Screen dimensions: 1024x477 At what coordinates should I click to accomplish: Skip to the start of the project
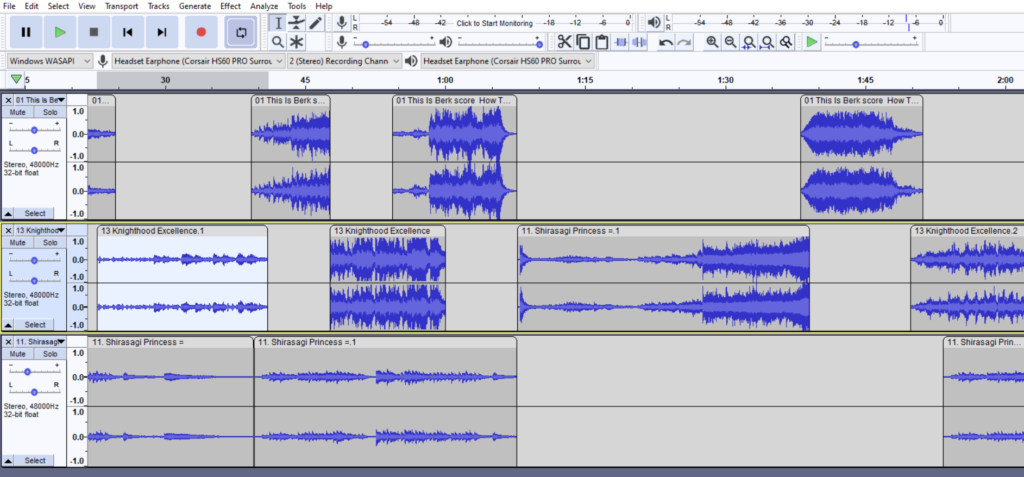128,32
